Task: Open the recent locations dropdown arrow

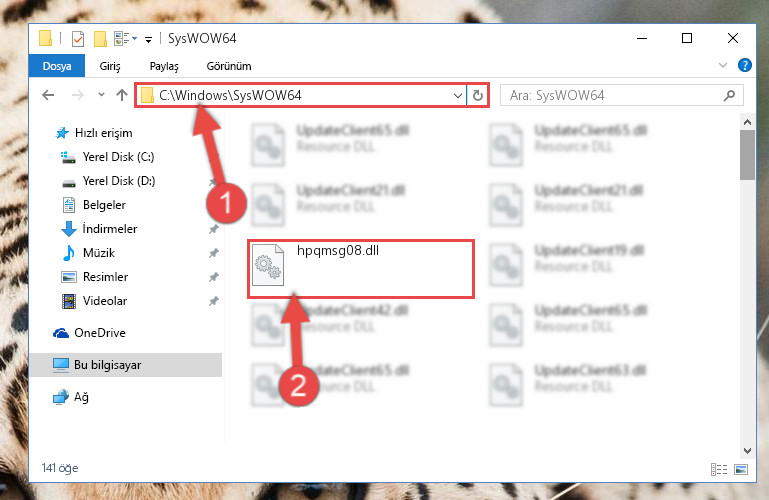Action: (x=101, y=95)
